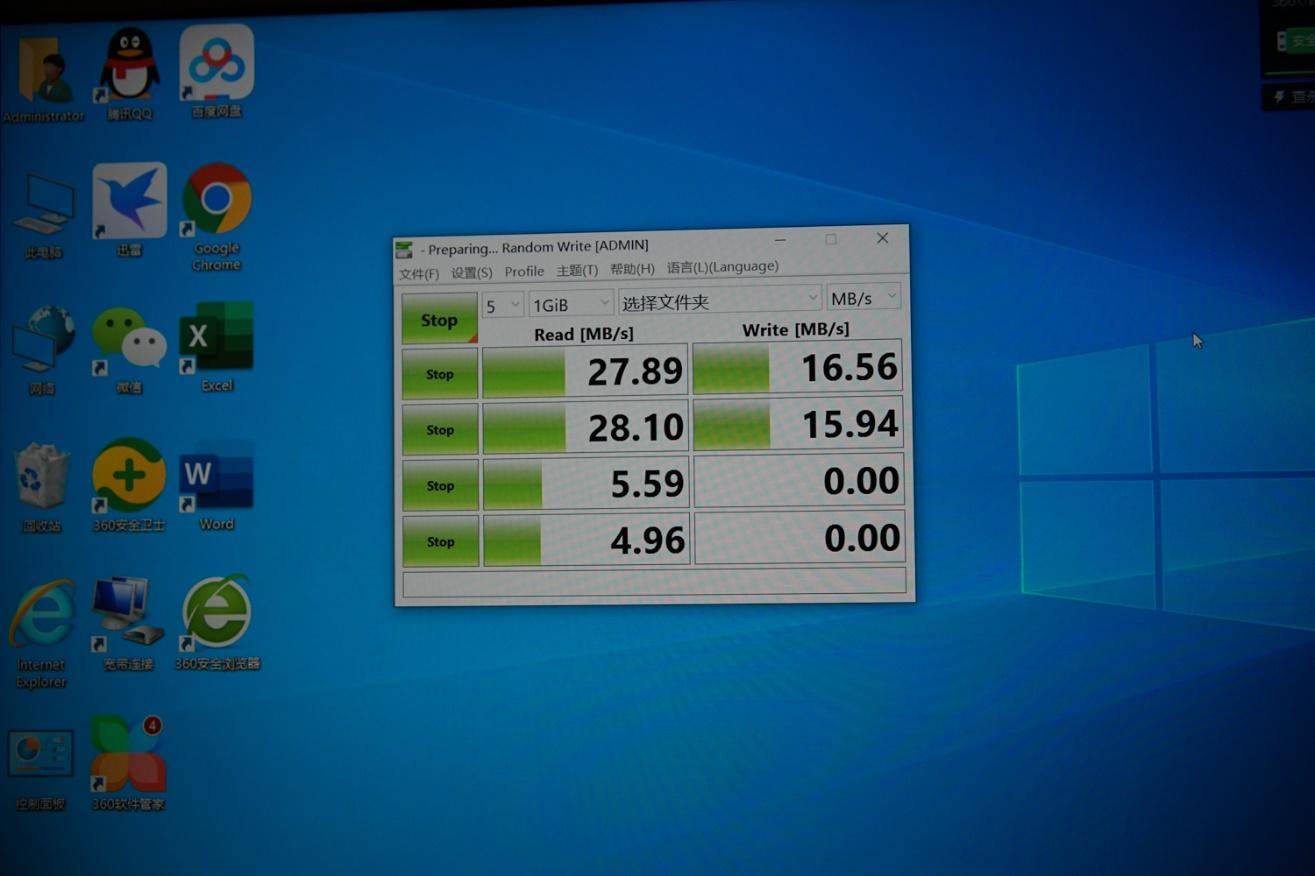This screenshot has width=1315, height=876.
Task: Stop the test in the 4.96 row
Action: [x=440, y=542]
